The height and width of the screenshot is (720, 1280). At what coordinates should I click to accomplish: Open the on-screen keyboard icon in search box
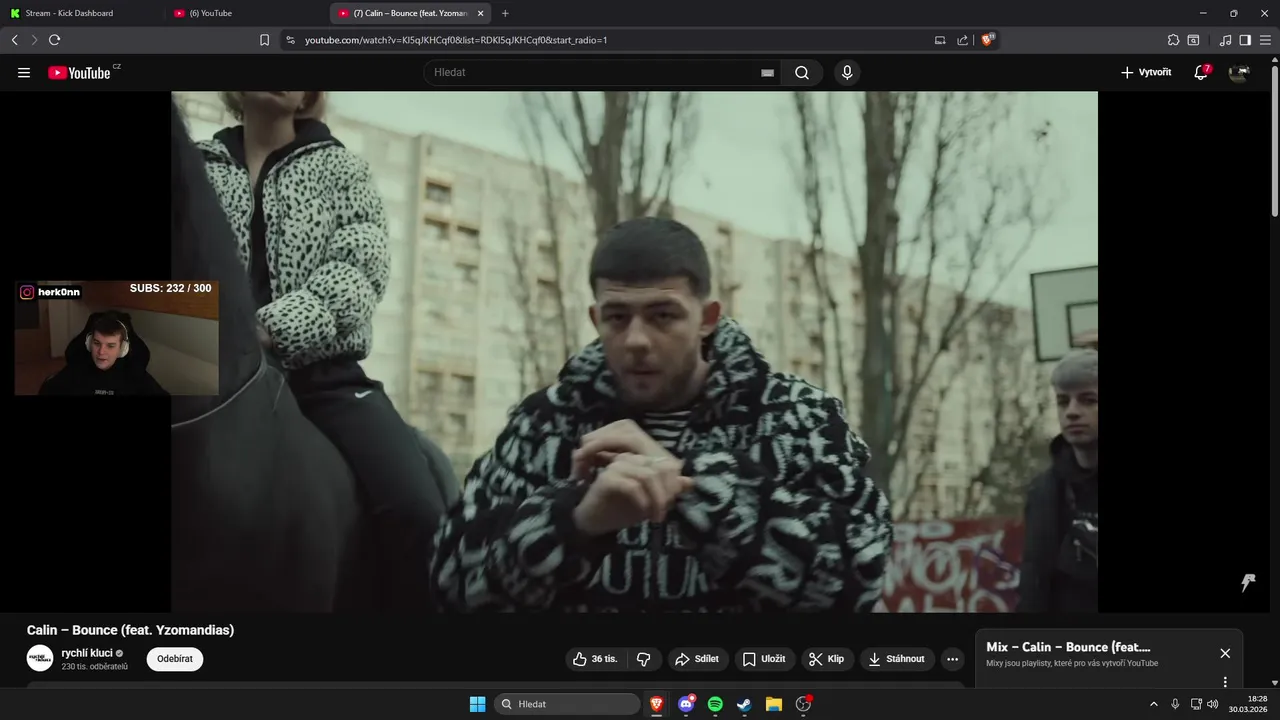(x=767, y=73)
